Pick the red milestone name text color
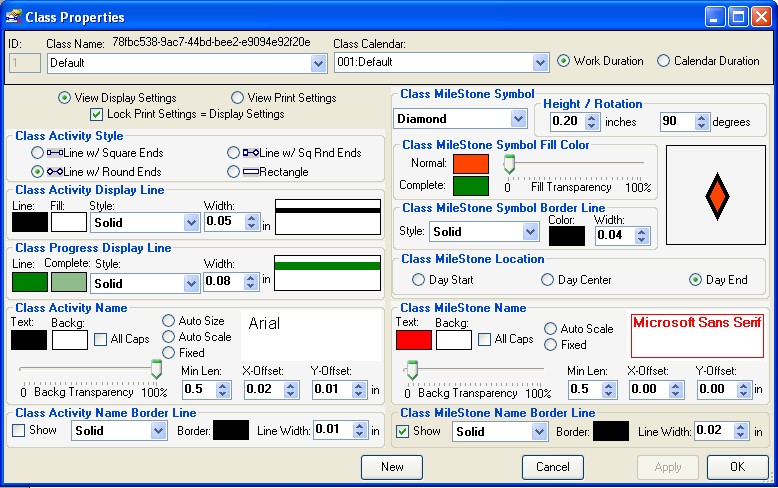 pyautogui.click(x=414, y=339)
